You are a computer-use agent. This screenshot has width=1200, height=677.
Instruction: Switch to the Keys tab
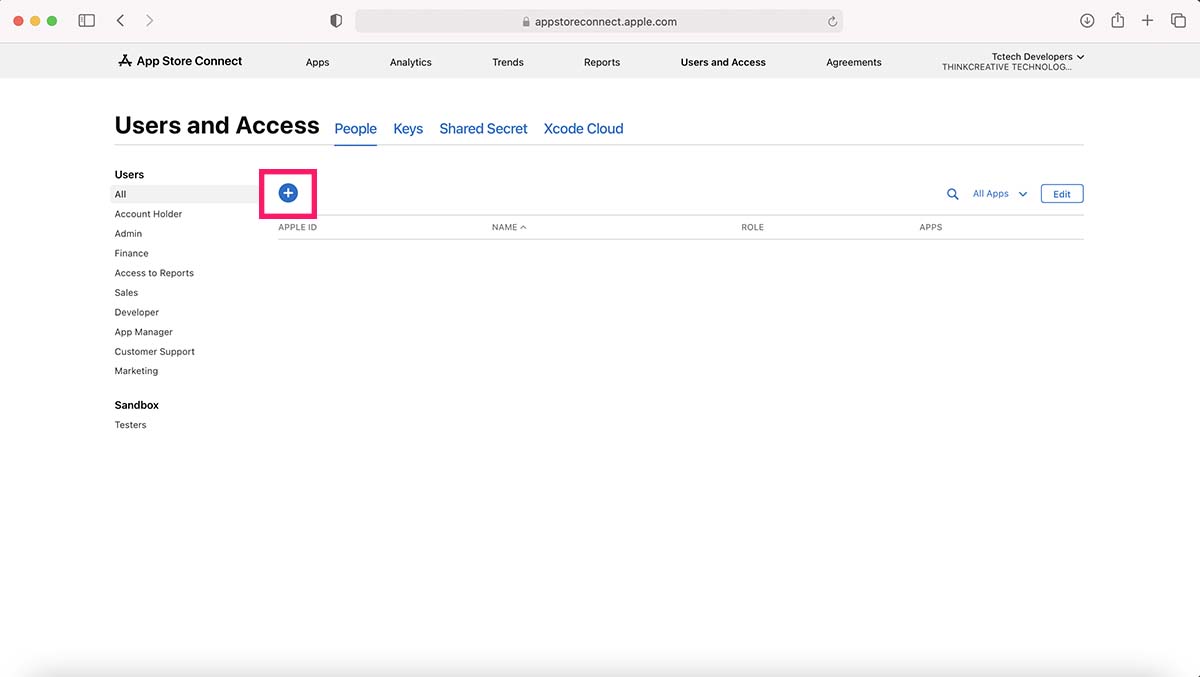(x=408, y=129)
